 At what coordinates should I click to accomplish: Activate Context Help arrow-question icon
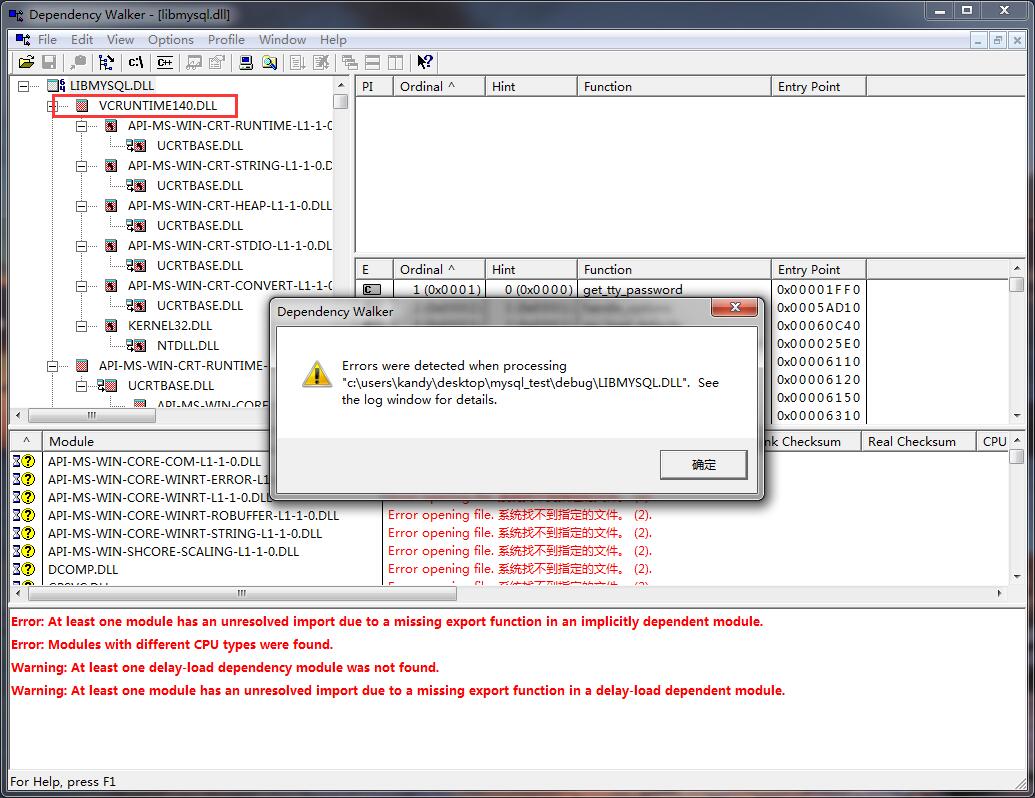(424, 62)
